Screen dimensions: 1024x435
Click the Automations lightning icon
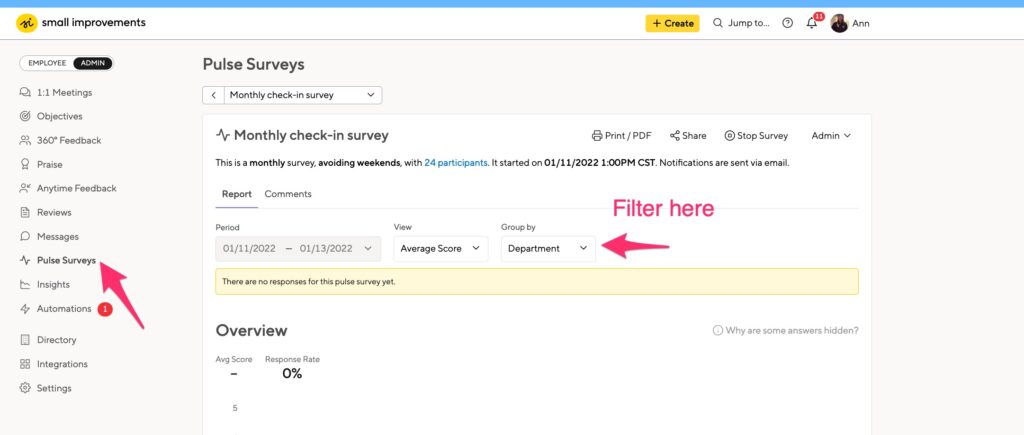pos(25,309)
